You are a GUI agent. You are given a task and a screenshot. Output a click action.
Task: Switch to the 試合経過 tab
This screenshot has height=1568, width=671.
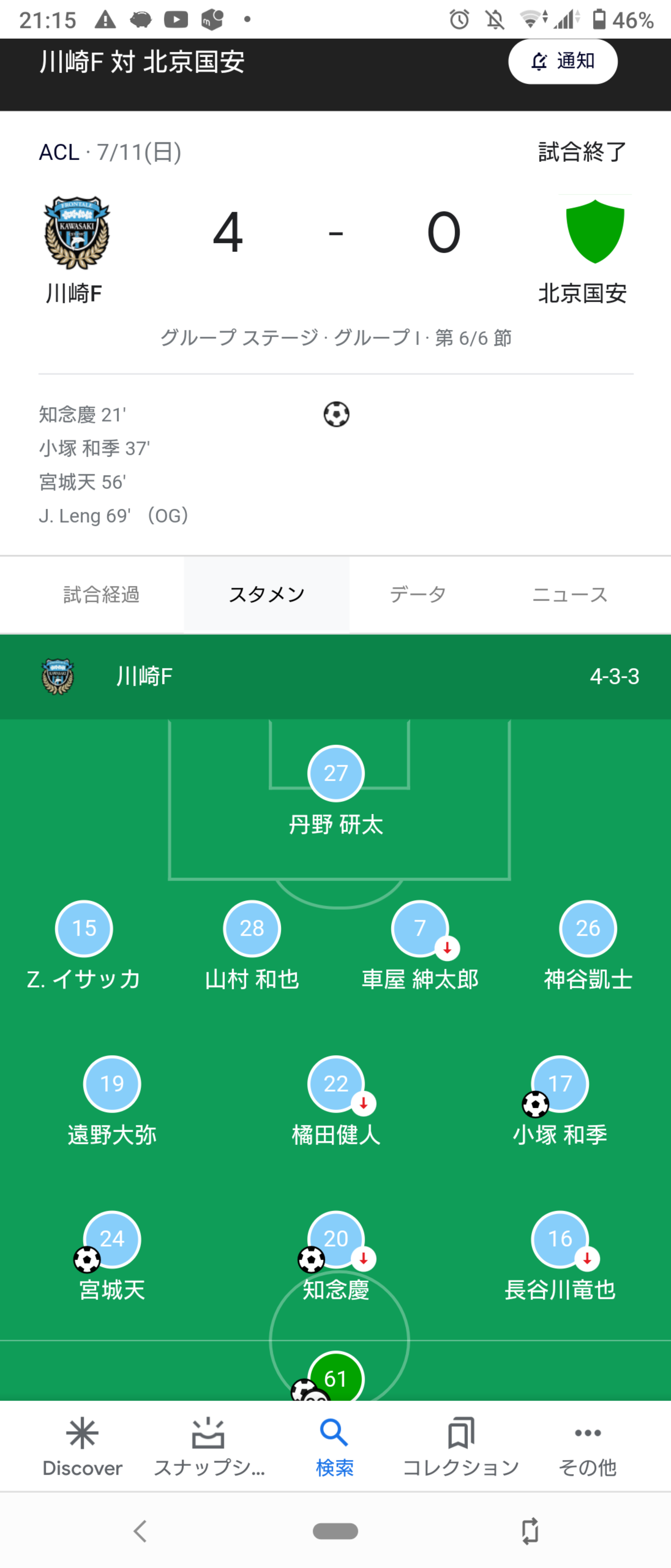pyautogui.click(x=102, y=595)
